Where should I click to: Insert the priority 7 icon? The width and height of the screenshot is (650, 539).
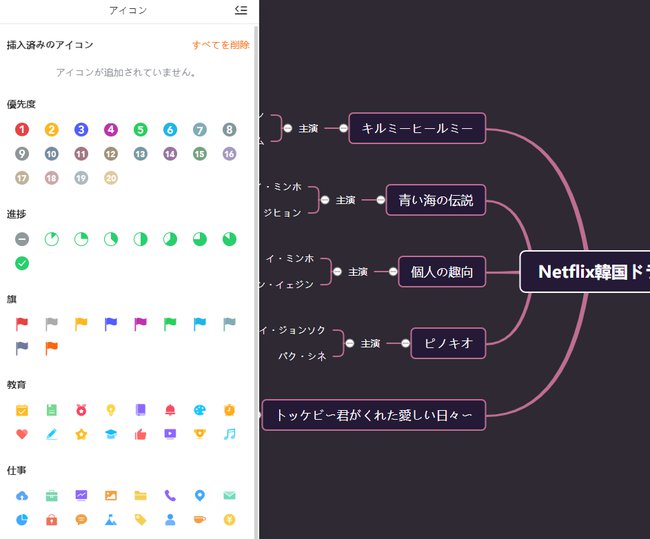point(200,130)
